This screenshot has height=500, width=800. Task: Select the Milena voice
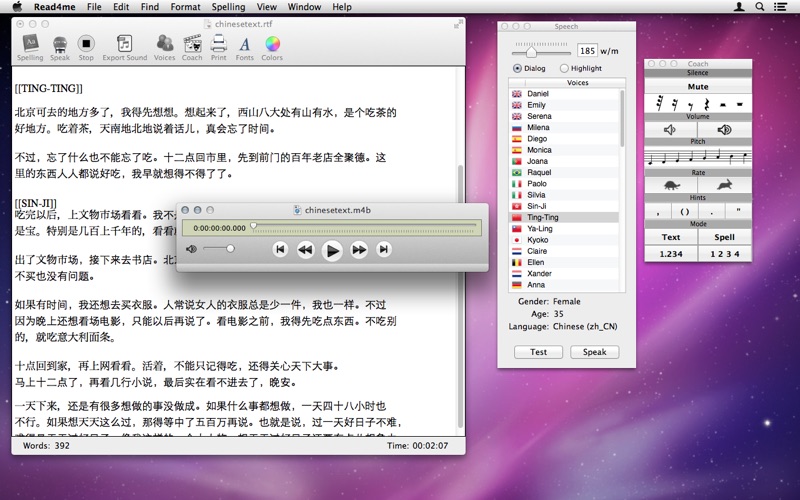(x=564, y=128)
